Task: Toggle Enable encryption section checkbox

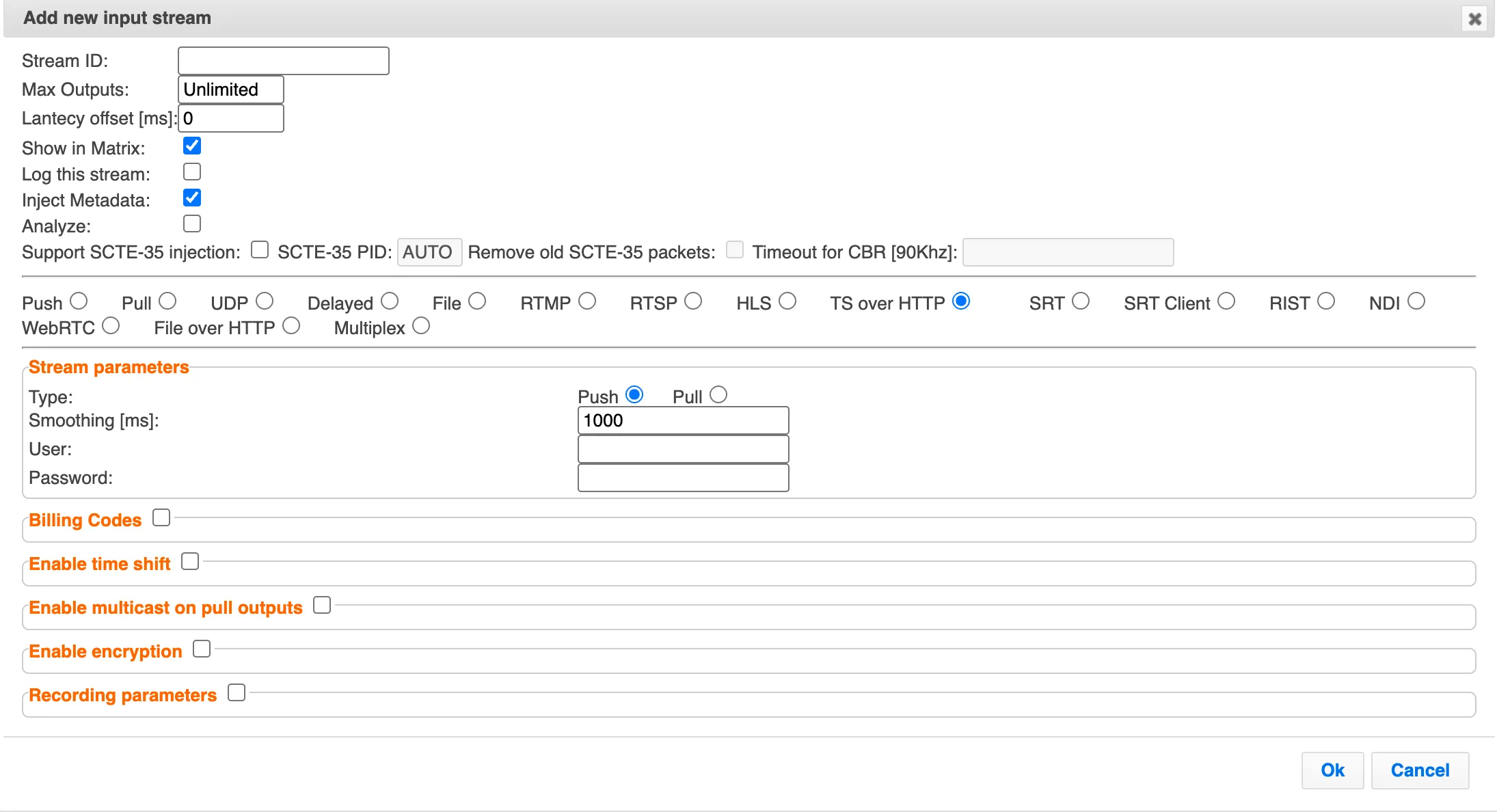Action: coord(202,649)
